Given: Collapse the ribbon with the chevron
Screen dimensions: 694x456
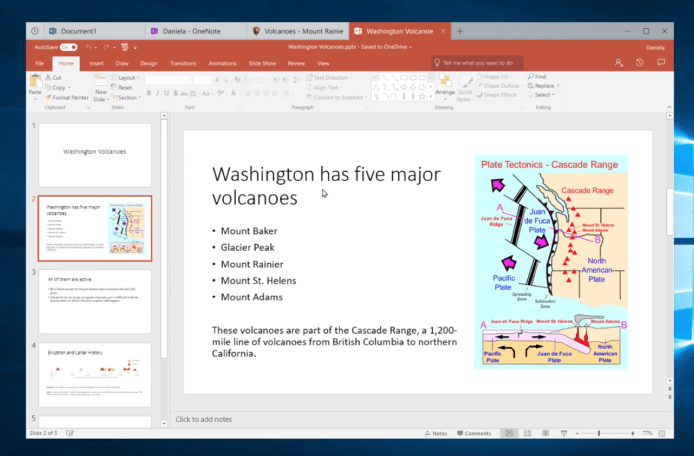Looking at the screenshot, I should click(669, 107).
